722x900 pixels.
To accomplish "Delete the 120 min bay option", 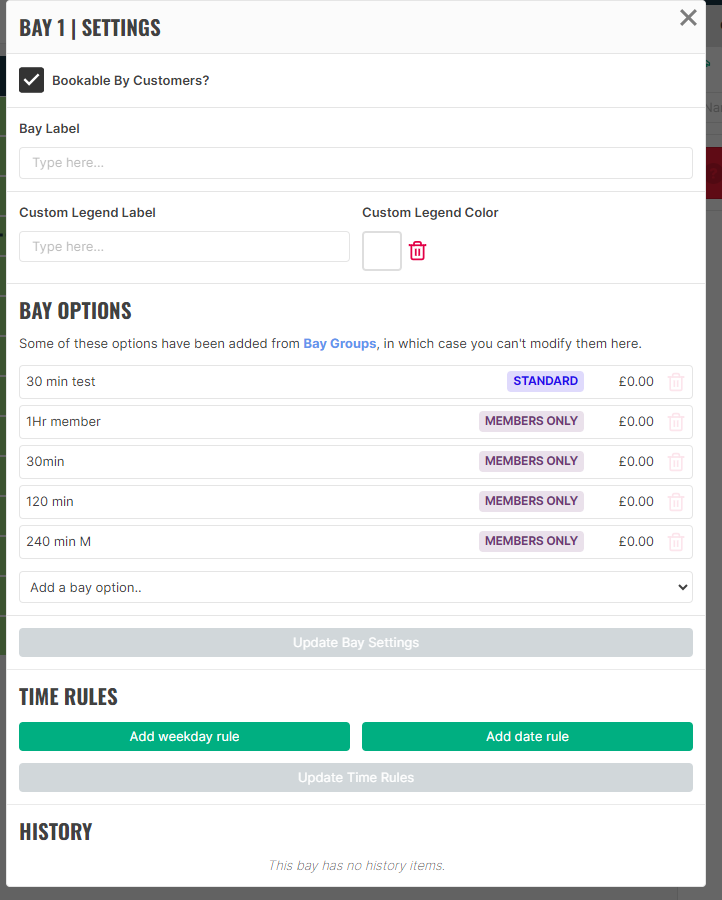I will coord(676,502).
